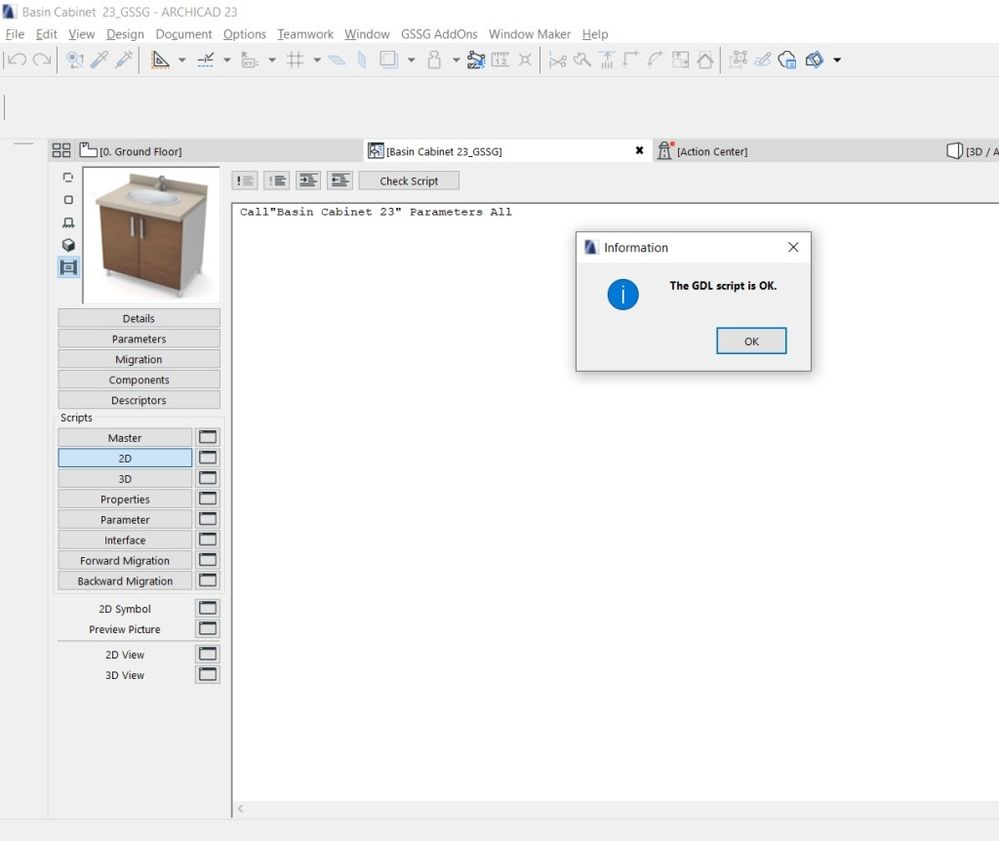Select the 3D cube preview icon
The height and width of the screenshot is (841, 999).
(68, 245)
